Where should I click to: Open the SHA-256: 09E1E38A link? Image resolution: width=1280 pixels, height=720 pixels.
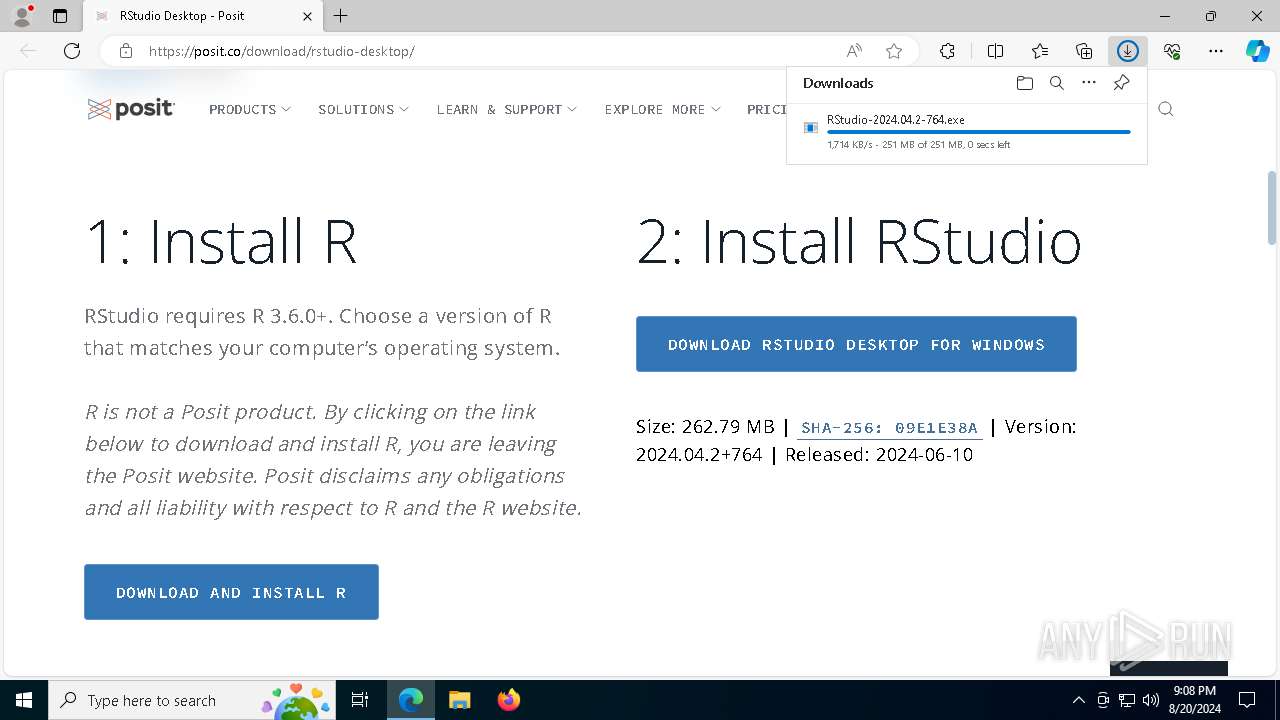889,428
